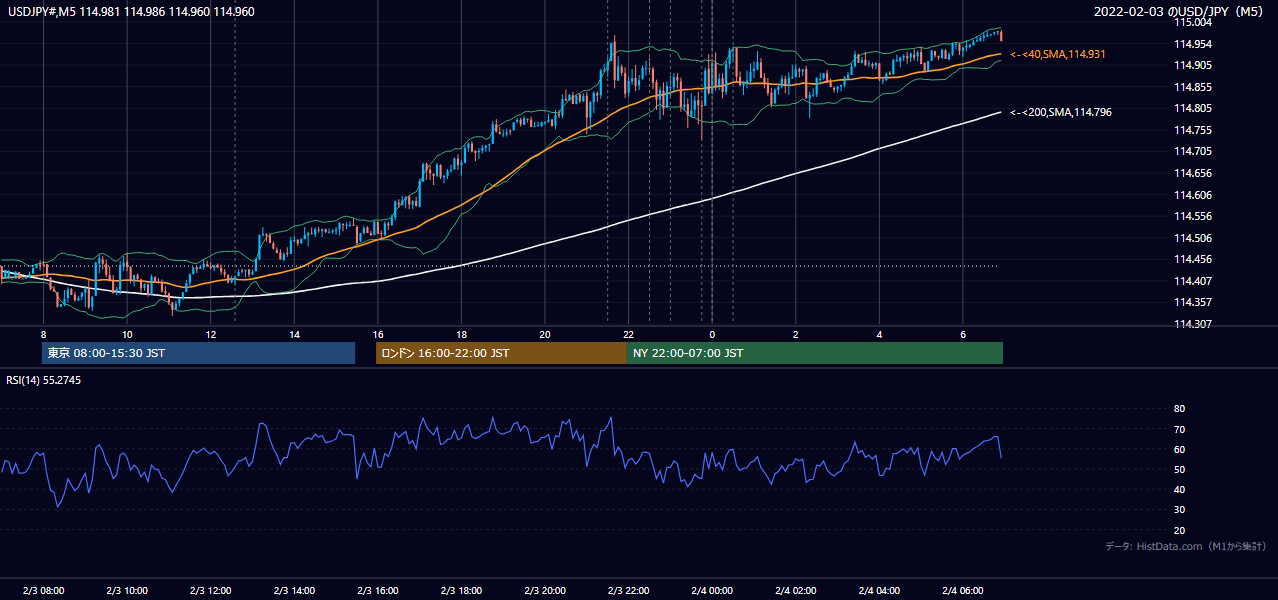Select the ロンドン 16:00-22:00 JST session bar

click(501, 353)
